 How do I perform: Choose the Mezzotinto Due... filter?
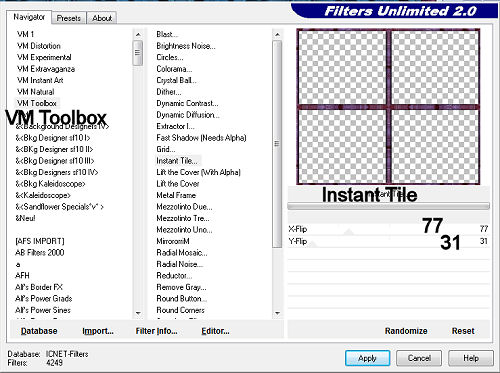(x=184, y=207)
